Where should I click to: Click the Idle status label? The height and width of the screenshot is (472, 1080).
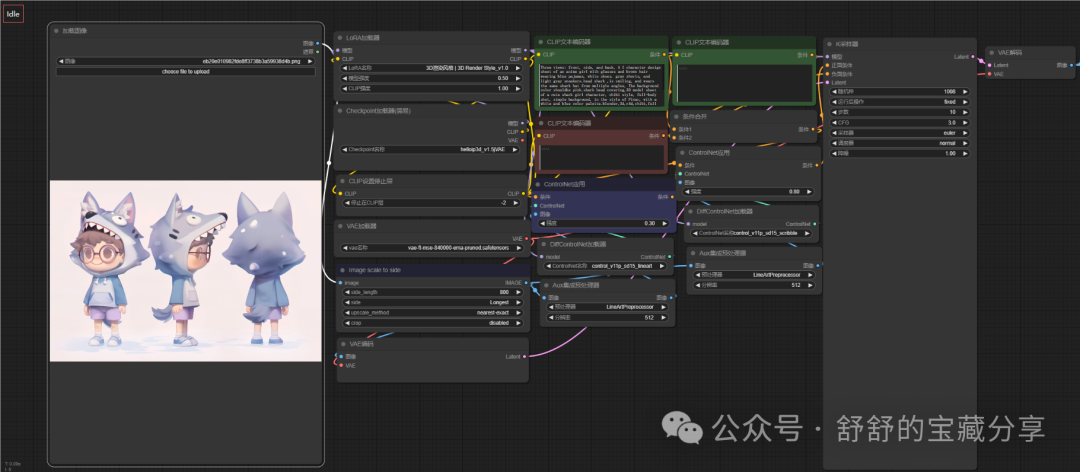coord(13,14)
